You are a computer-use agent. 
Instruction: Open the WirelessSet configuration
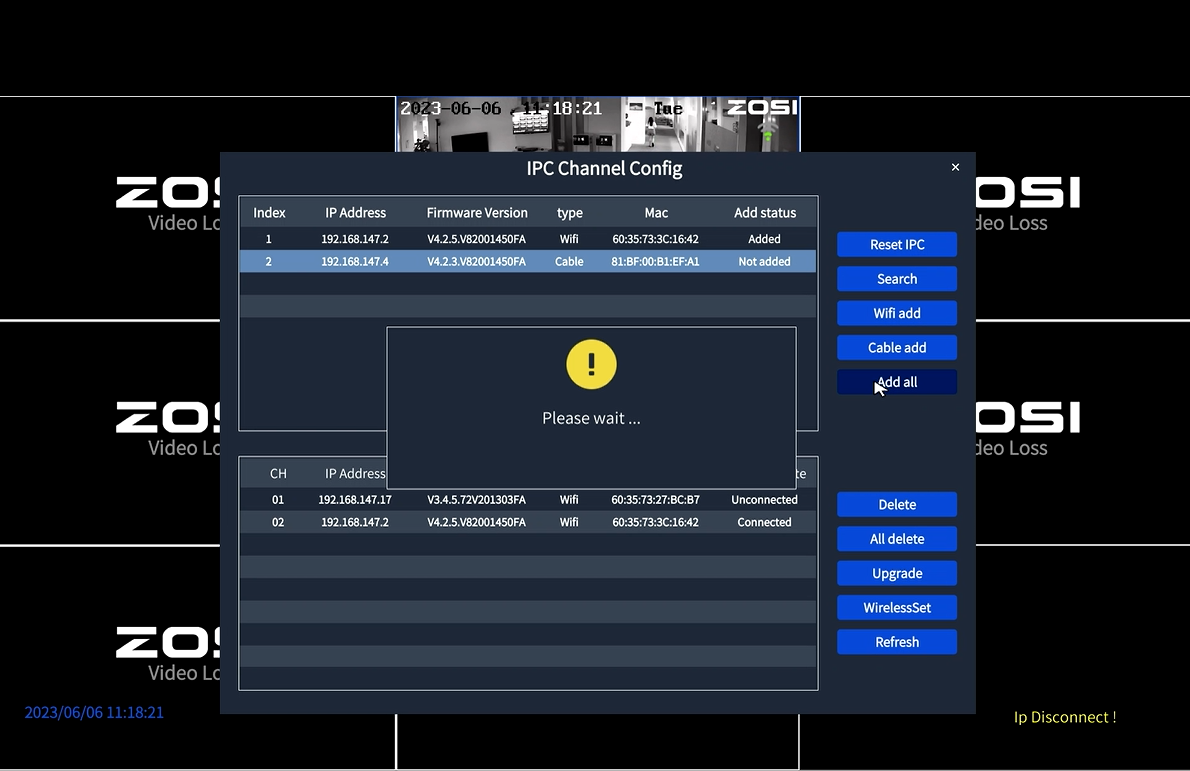coord(896,607)
